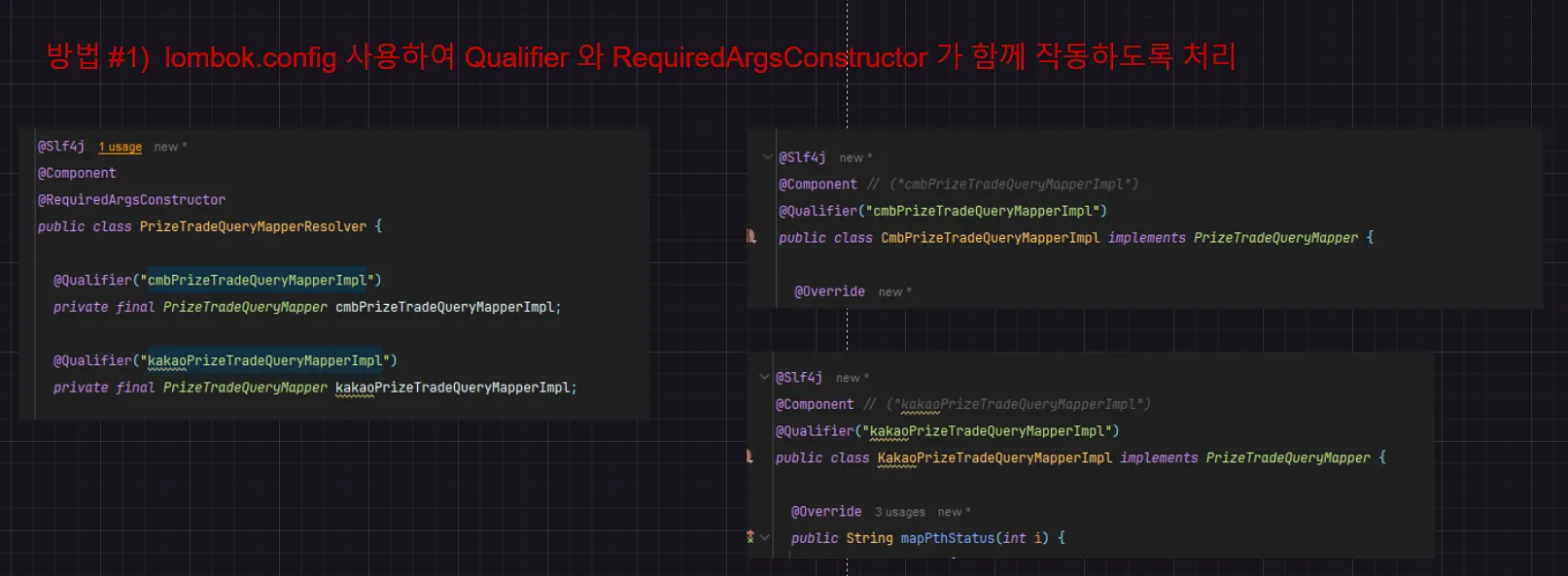1568x576 pixels.
Task: Click commented ("kakaoPrizeTradeQueryMapperImpl") after @Component
Action: click(1018, 404)
